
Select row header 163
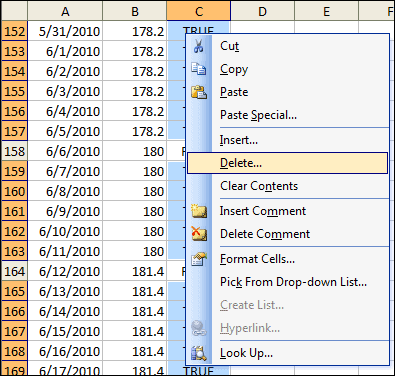coord(14,251)
